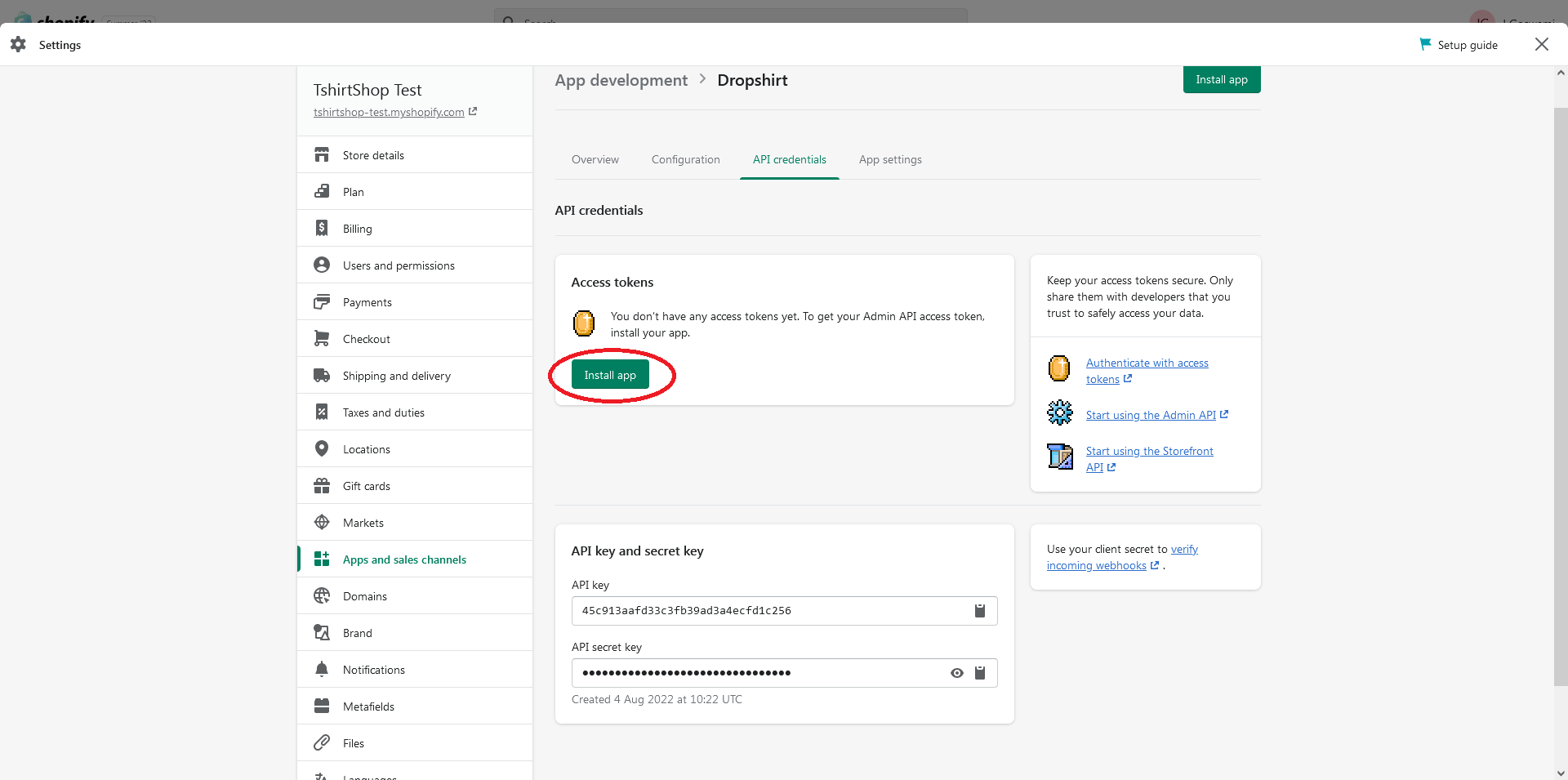Open Markets globe icon
This screenshot has width=1568, height=780.
pyautogui.click(x=322, y=523)
